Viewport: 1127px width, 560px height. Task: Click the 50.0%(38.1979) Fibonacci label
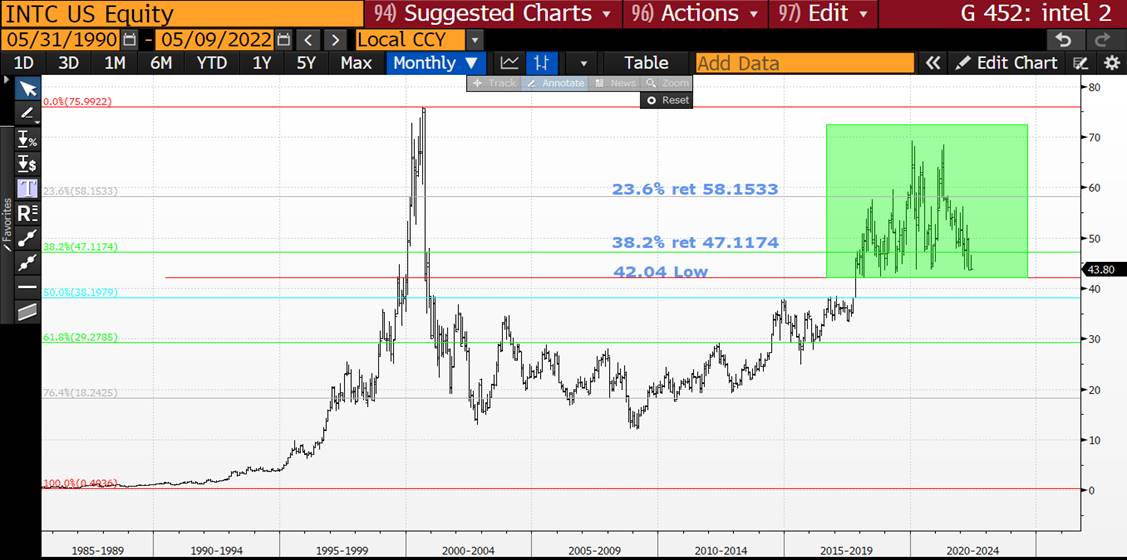(x=80, y=292)
